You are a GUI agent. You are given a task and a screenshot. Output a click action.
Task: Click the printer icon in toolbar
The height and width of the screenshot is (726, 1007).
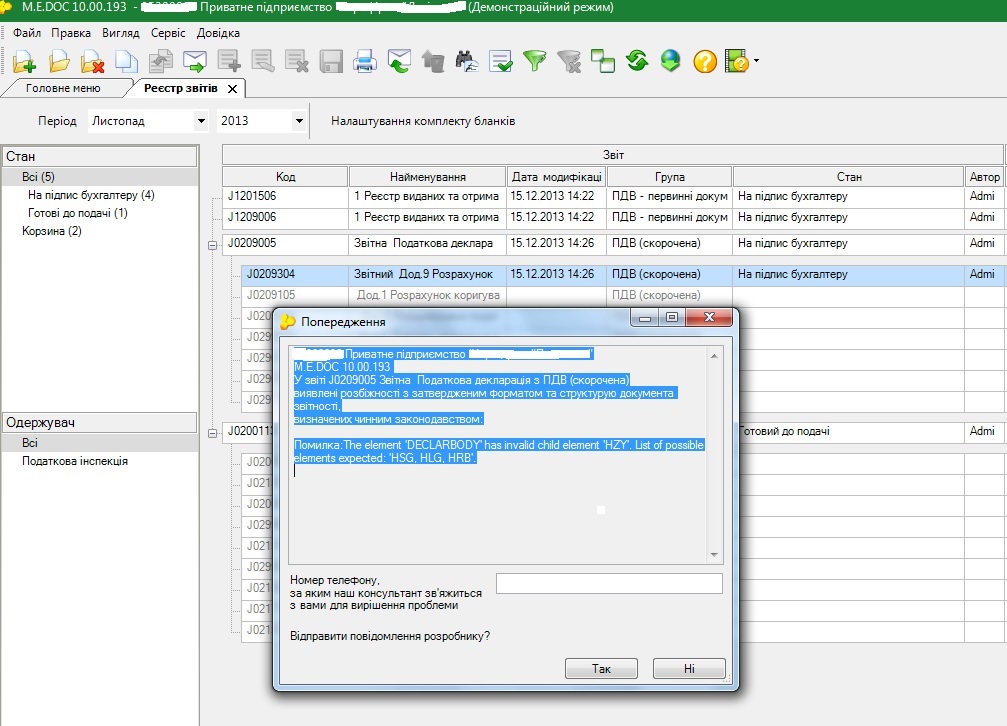tap(365, 62)
